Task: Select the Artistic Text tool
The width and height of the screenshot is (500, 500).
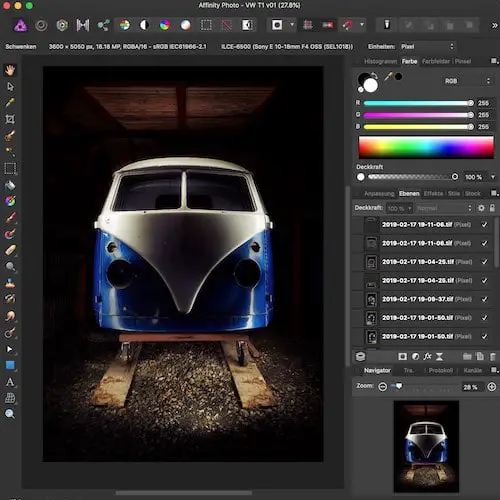Action: tap(10, 382)
